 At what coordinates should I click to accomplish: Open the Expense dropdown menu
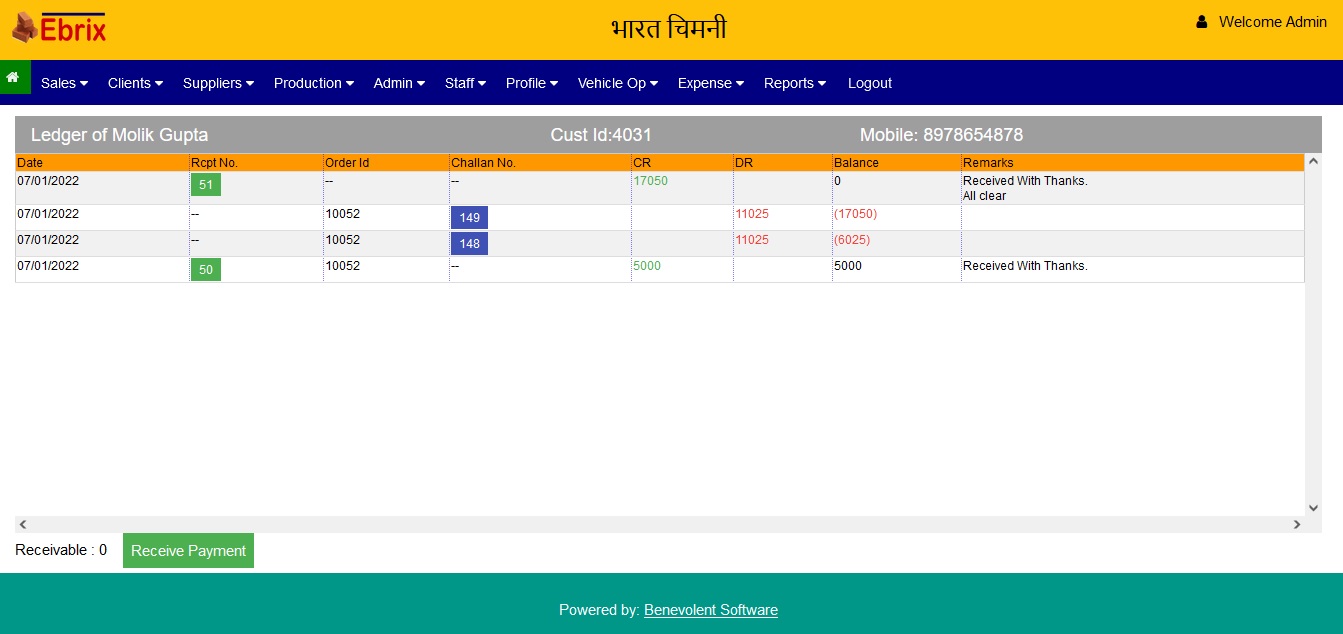[710, 83]
